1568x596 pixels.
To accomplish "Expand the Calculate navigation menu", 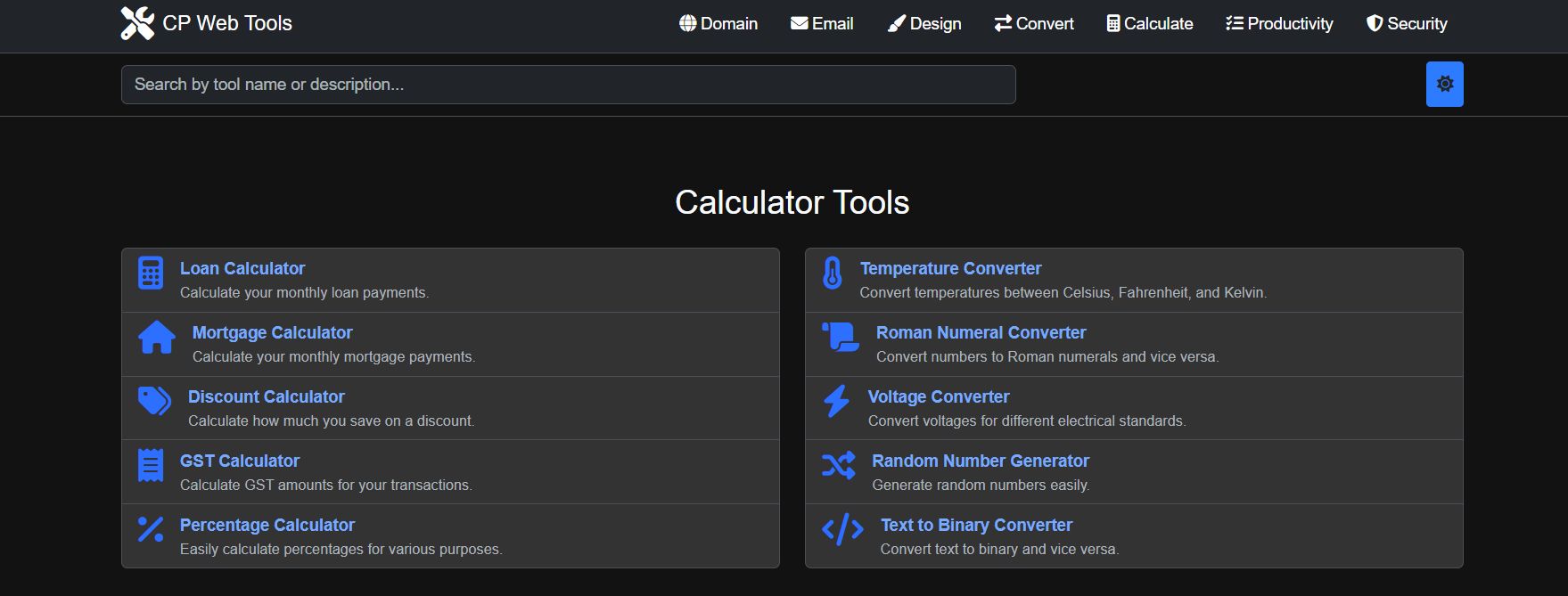I will pyautogui.click(x=1149, y=24).
